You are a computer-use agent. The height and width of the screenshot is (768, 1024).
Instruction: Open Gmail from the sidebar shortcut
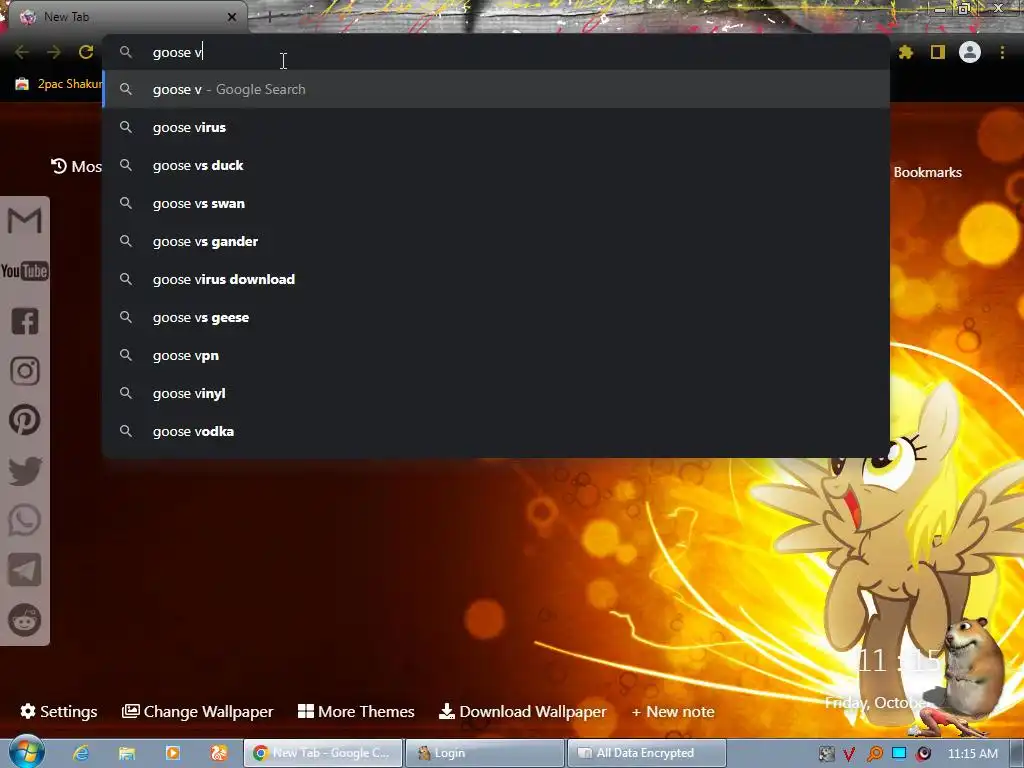tap(25, 221)
